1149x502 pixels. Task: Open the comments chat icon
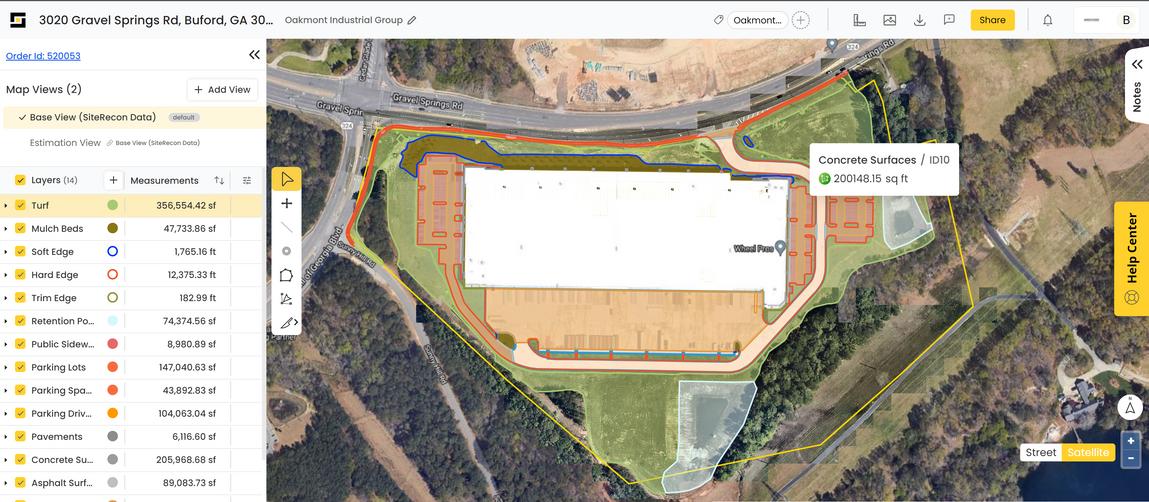click(x=949, y=20)
